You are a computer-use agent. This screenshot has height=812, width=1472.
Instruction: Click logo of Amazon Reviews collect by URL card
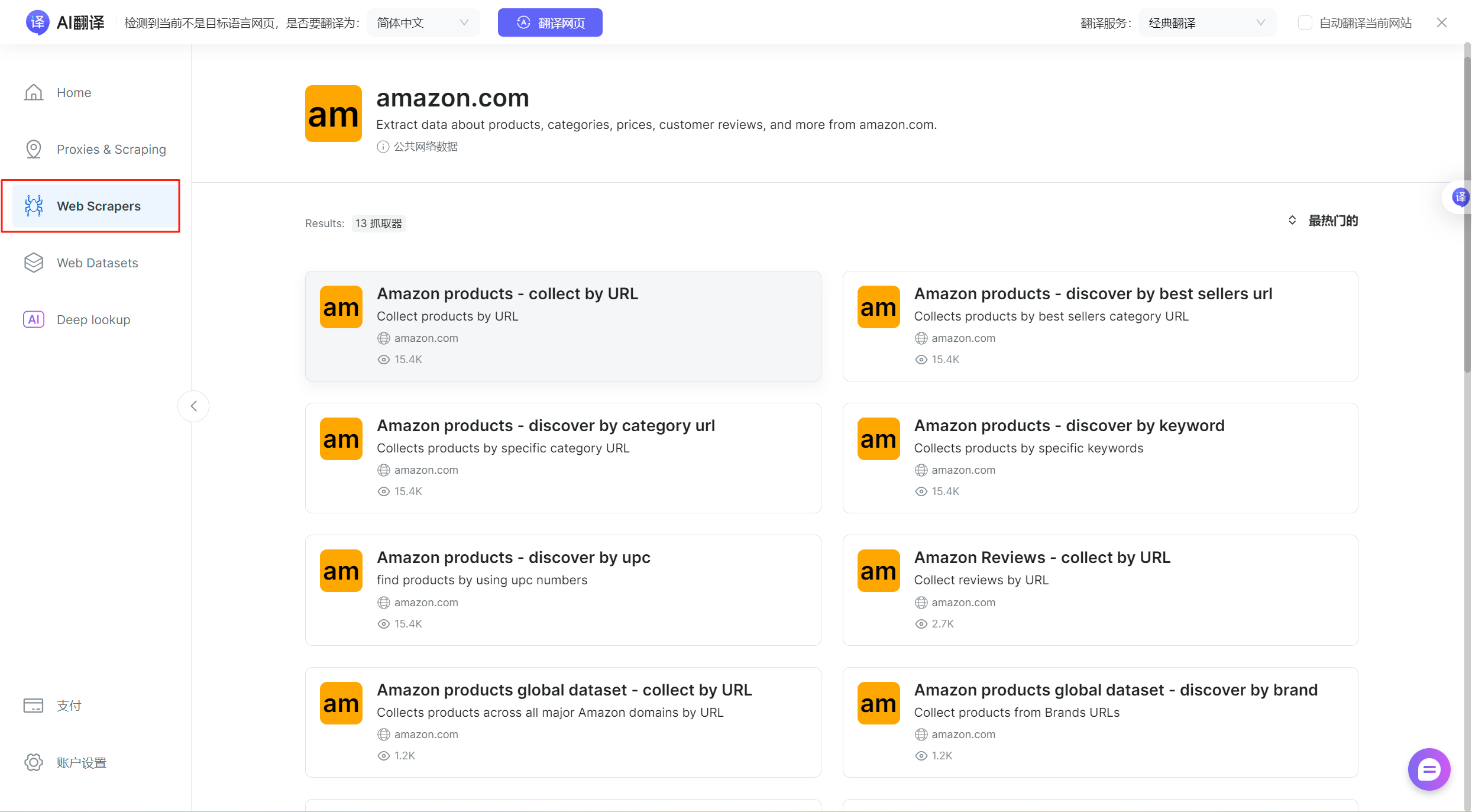click(879, 571)
